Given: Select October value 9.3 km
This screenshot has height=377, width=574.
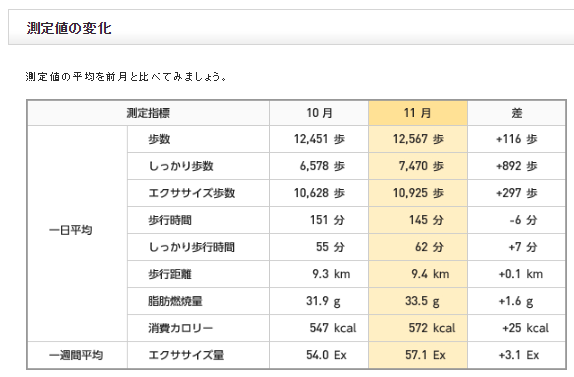Looking at the screenshot, I should coord(331,274).
